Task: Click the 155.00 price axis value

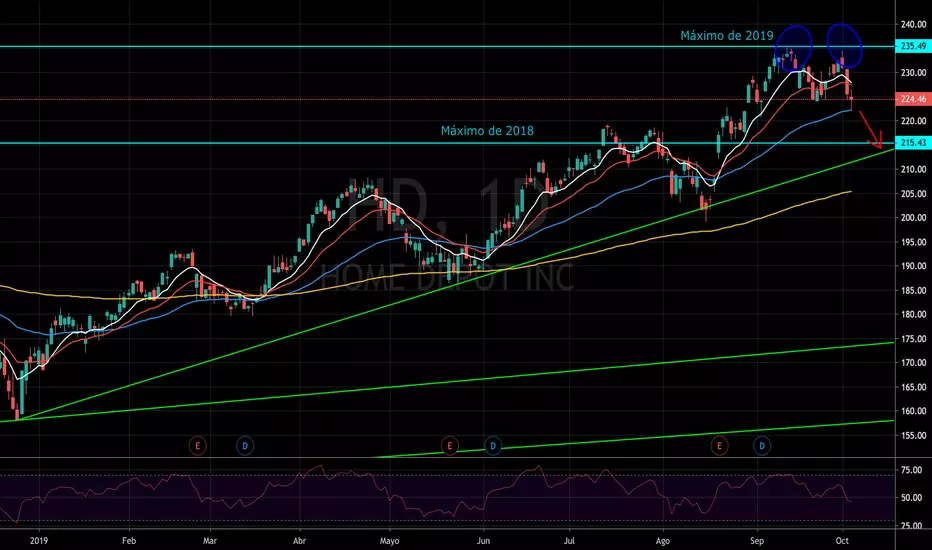Action: tap(914, 435)
